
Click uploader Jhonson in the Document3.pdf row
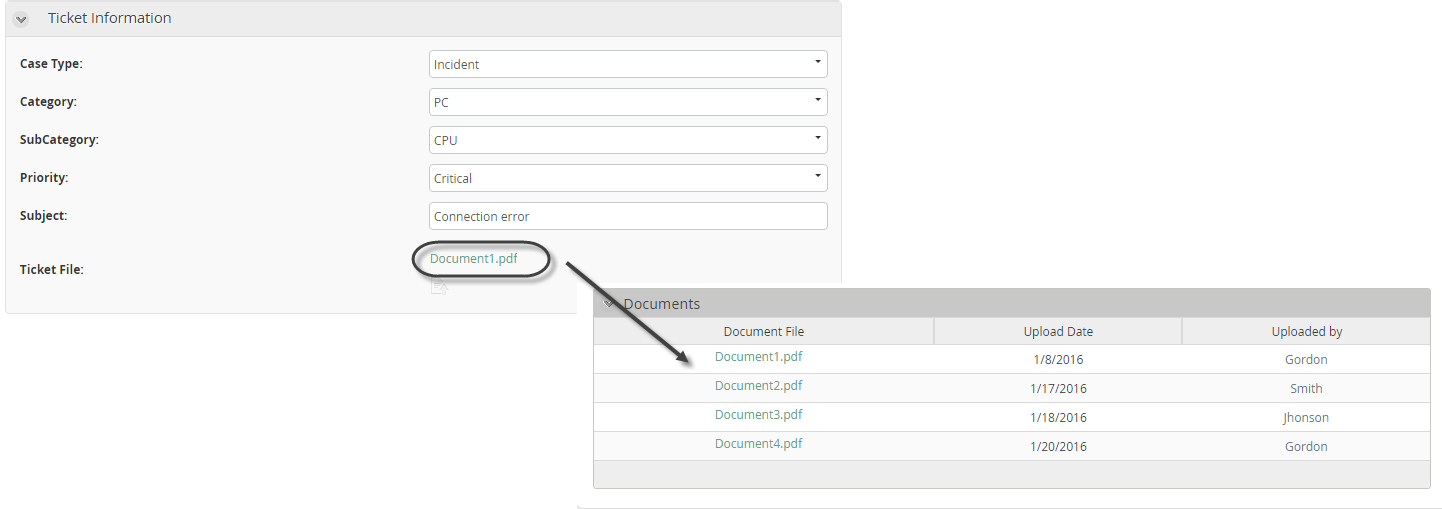[1306, 418]
